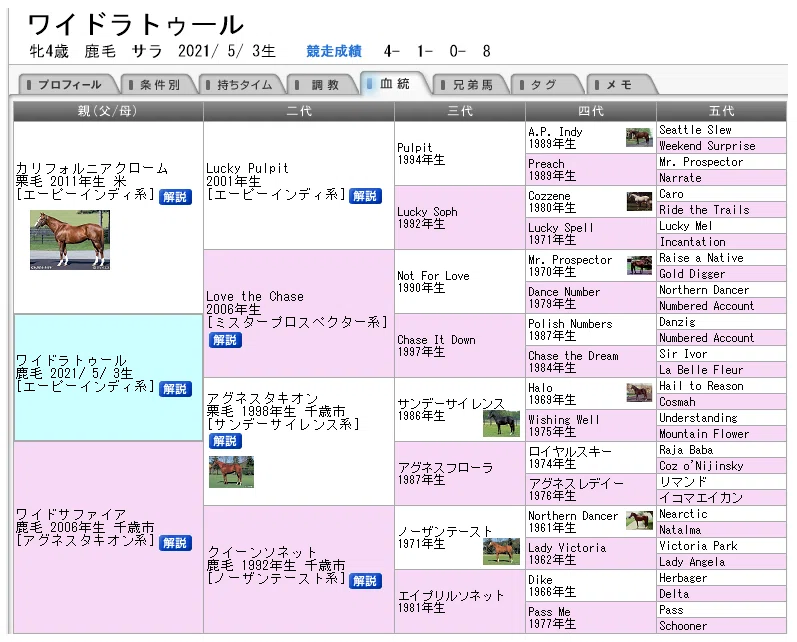Open the 持ちタイム tab

point(242,84)
